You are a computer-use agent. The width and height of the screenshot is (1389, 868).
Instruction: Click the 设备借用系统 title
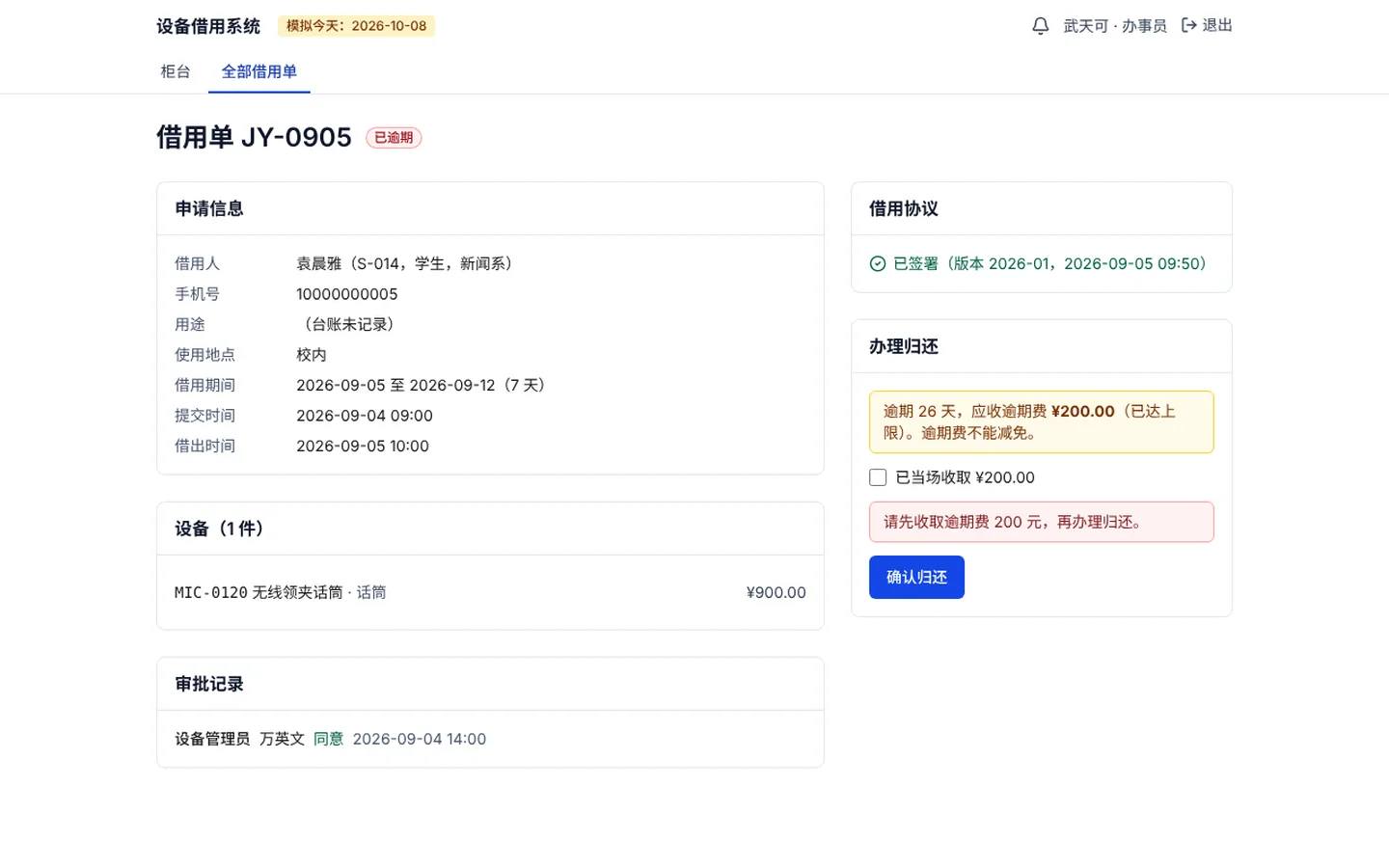click(x=208, y=26)
